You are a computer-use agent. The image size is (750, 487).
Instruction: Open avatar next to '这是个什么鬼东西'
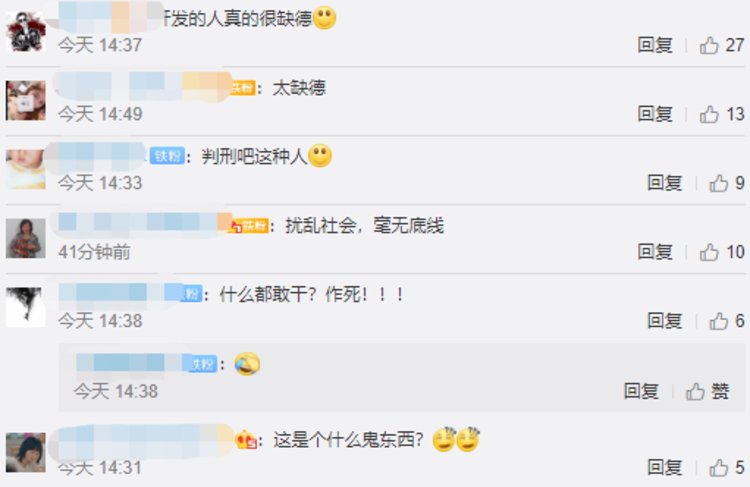pyautogui.click(x=26, y=452)
